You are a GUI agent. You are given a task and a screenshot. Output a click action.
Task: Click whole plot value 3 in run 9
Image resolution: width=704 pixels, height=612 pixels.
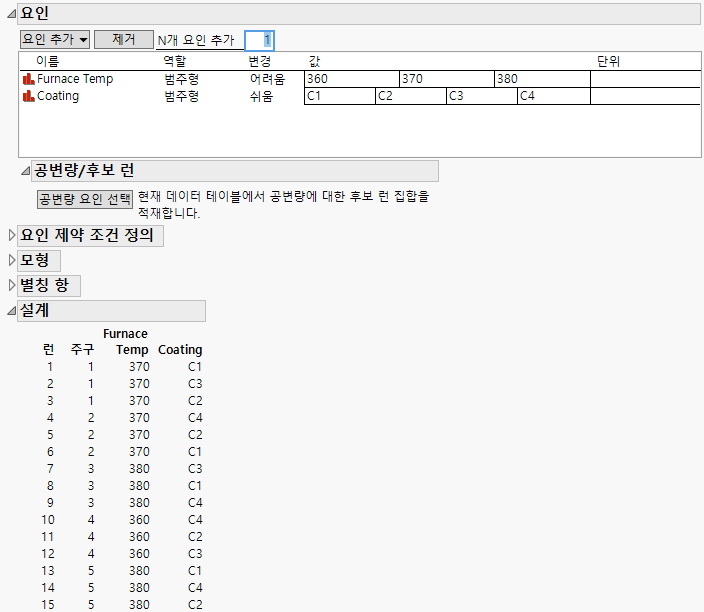click(x=91, y=503)
